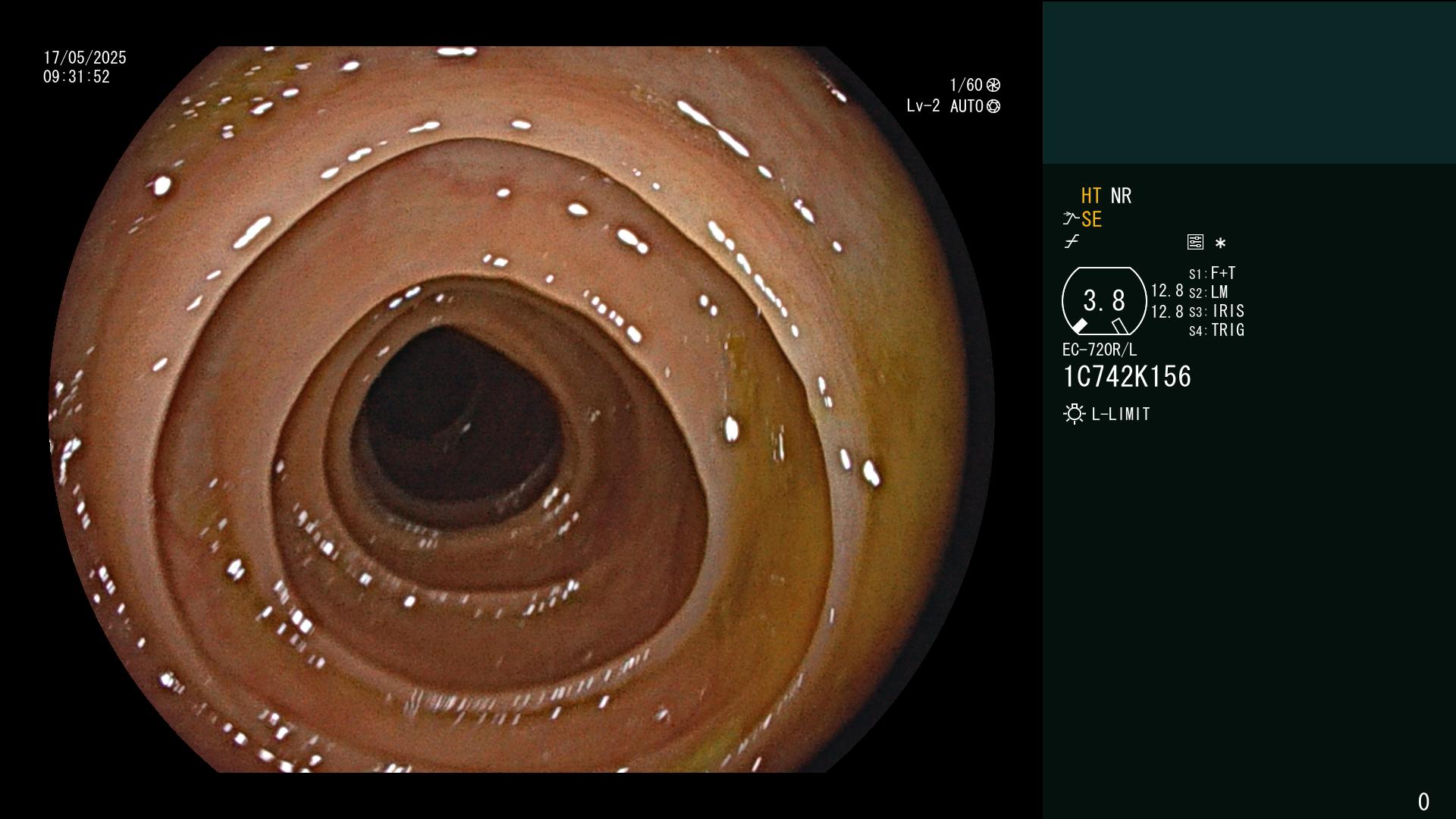Click the date 17/05/2025

point(85,58)
